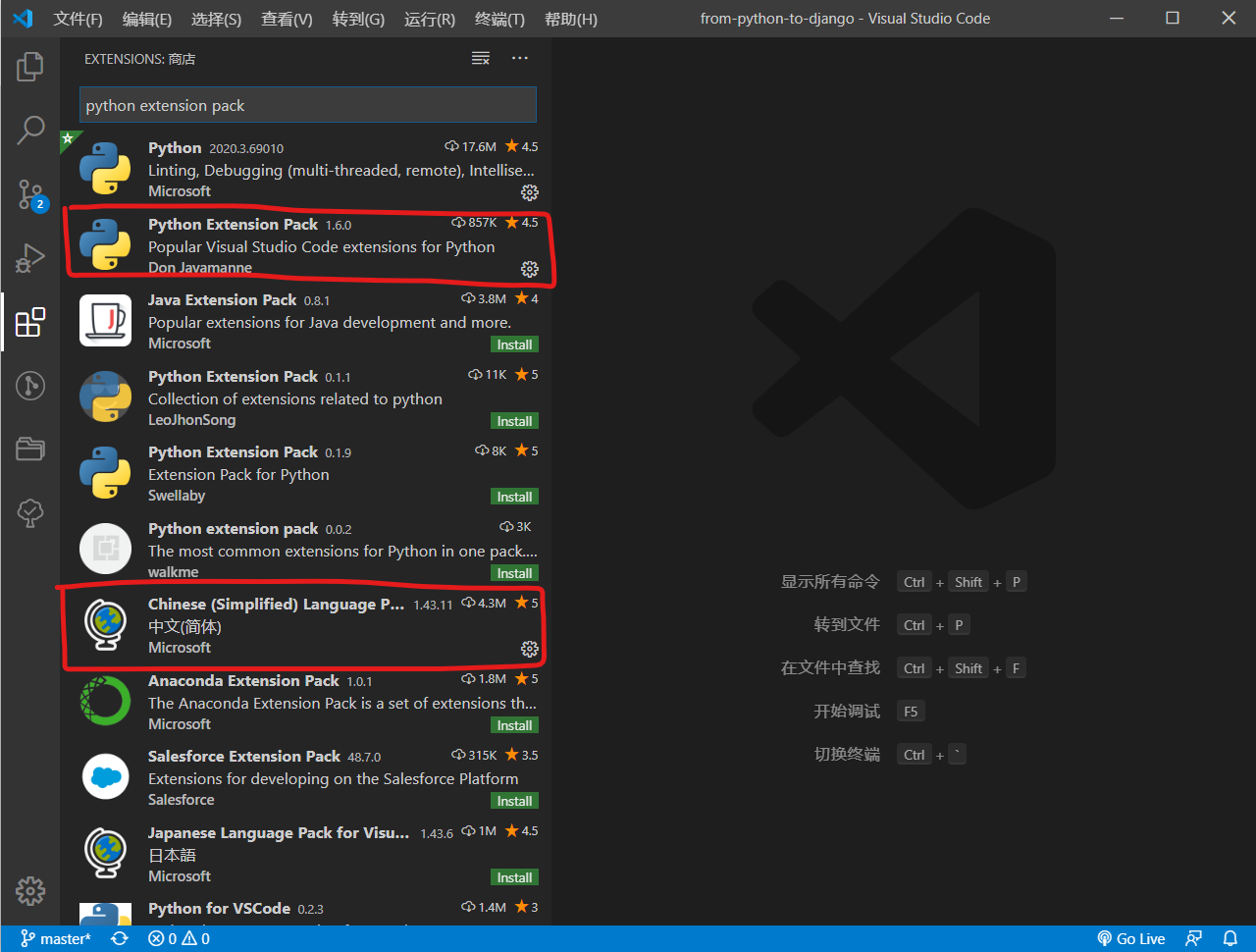The image size is (1256, 952).
Task: Click the Anaconda Extension Pack 1.0.1 title
Action: coord(243,680)
